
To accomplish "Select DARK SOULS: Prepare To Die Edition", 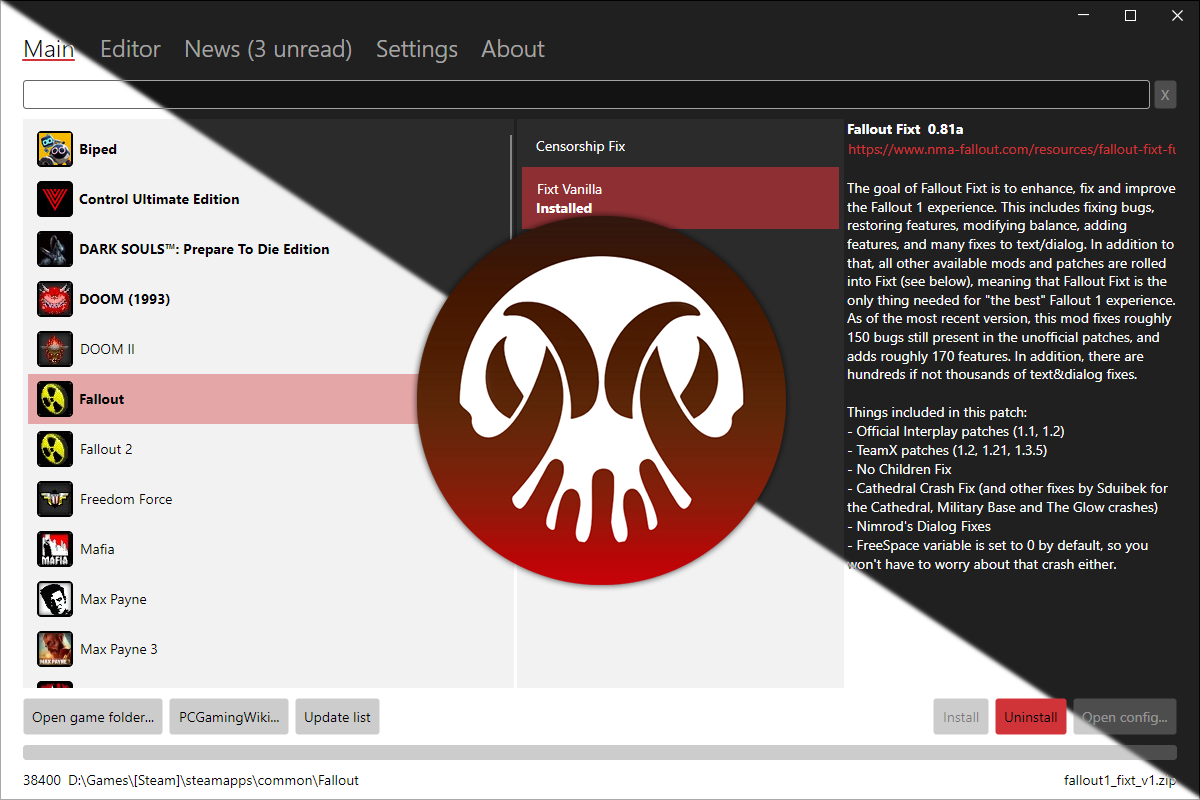I will click(x=204, y=249).
